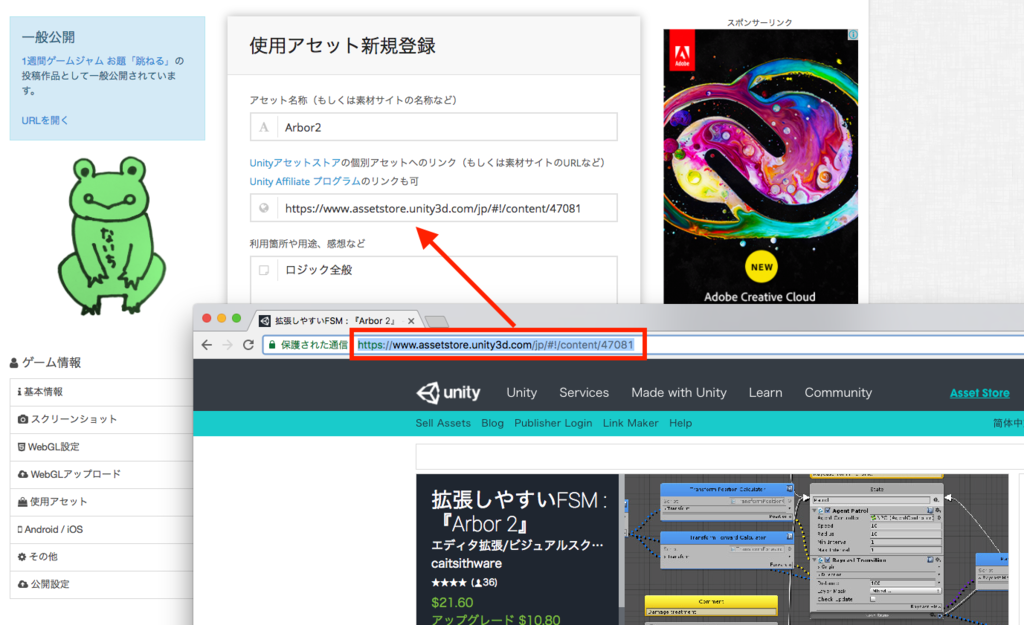1024x625 pixels.
Task: Open Services in Unity navbar
Action: pos(584,393)
